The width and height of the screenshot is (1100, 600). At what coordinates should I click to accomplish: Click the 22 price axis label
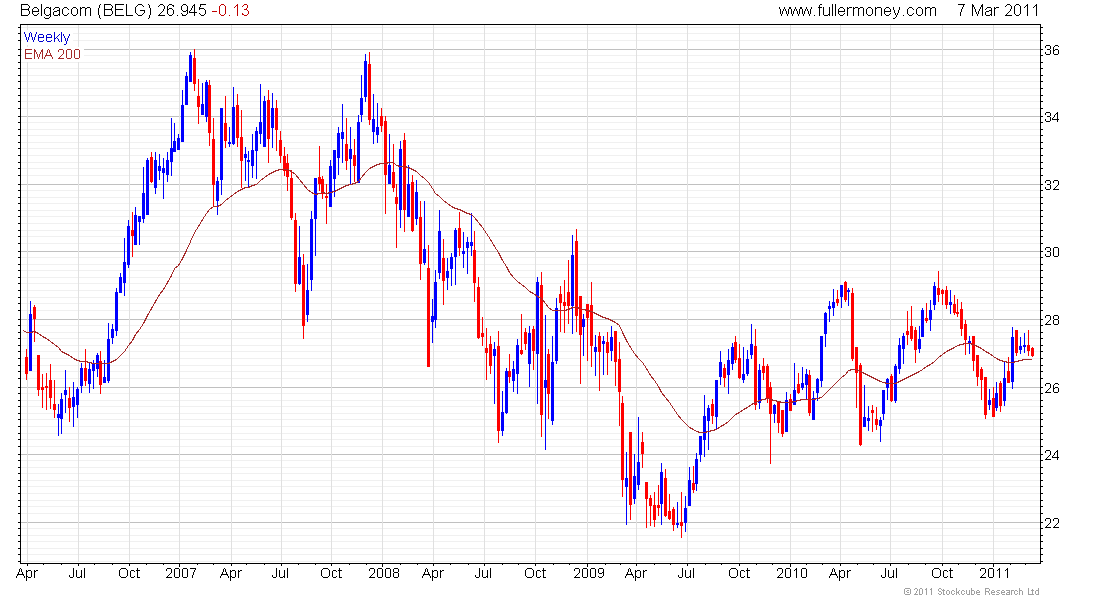coord(1052,524)
